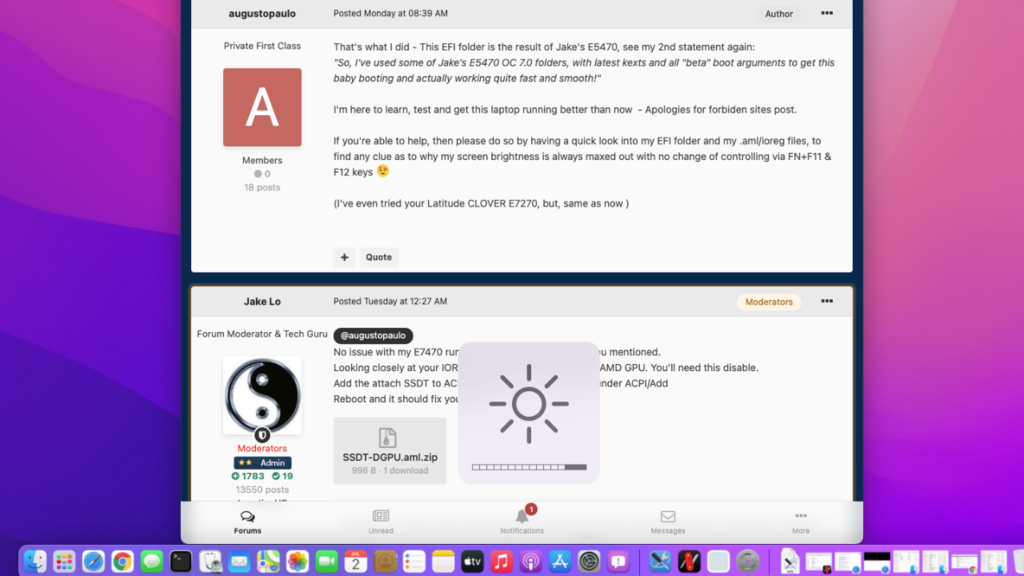Click the Moderators badge on Jake Lo's post
This screenshot has width=1024, height=576.
tap(769, 302)
